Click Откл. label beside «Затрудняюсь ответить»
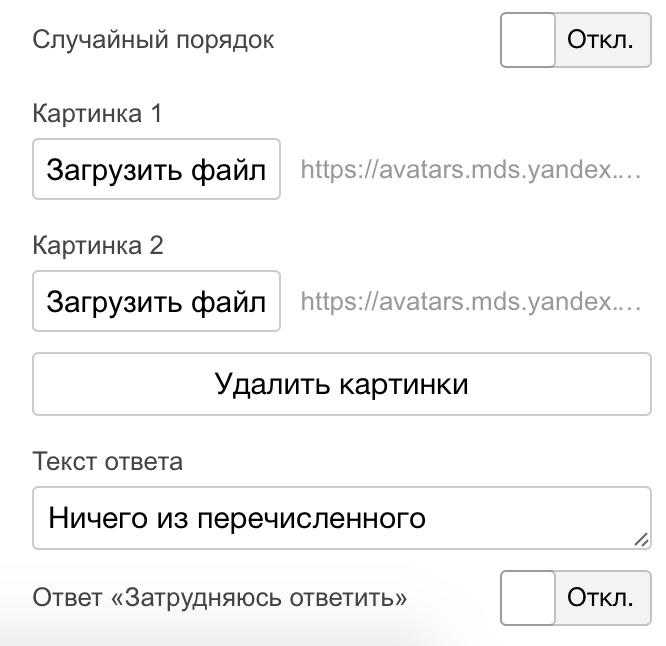Viewport: 666px width, 646px height. [x=600, y=598]
